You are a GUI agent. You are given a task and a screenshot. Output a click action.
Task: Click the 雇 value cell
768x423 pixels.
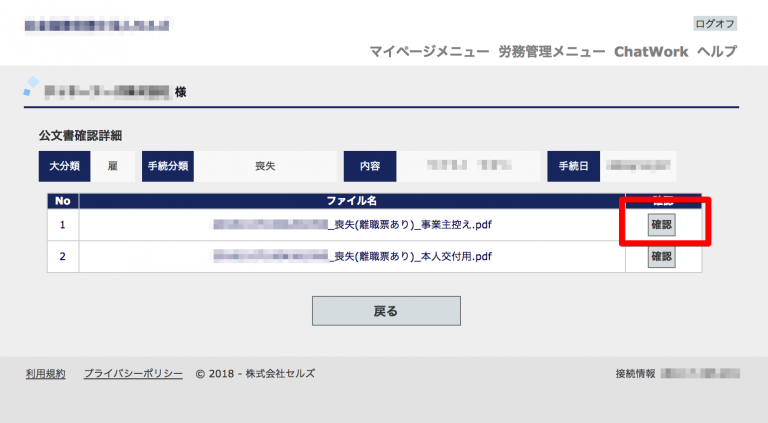point(113,166)
